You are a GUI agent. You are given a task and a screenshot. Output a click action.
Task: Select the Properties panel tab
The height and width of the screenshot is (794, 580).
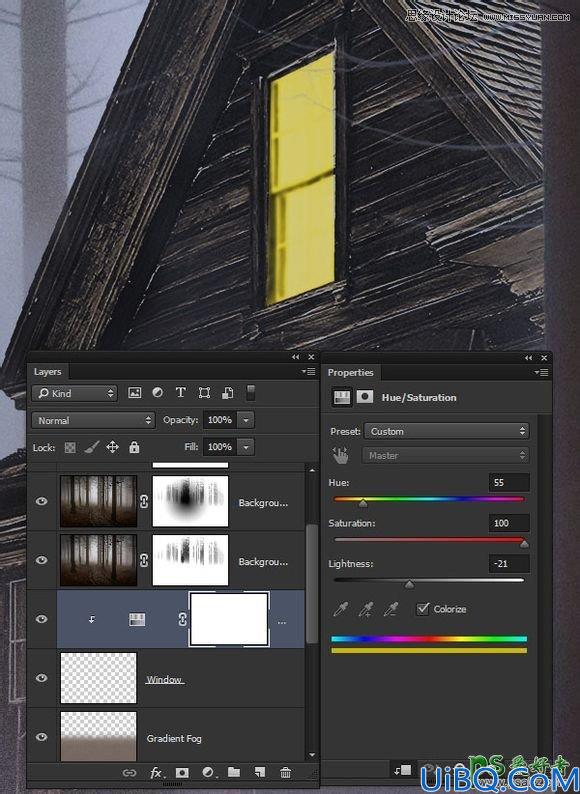351,373
